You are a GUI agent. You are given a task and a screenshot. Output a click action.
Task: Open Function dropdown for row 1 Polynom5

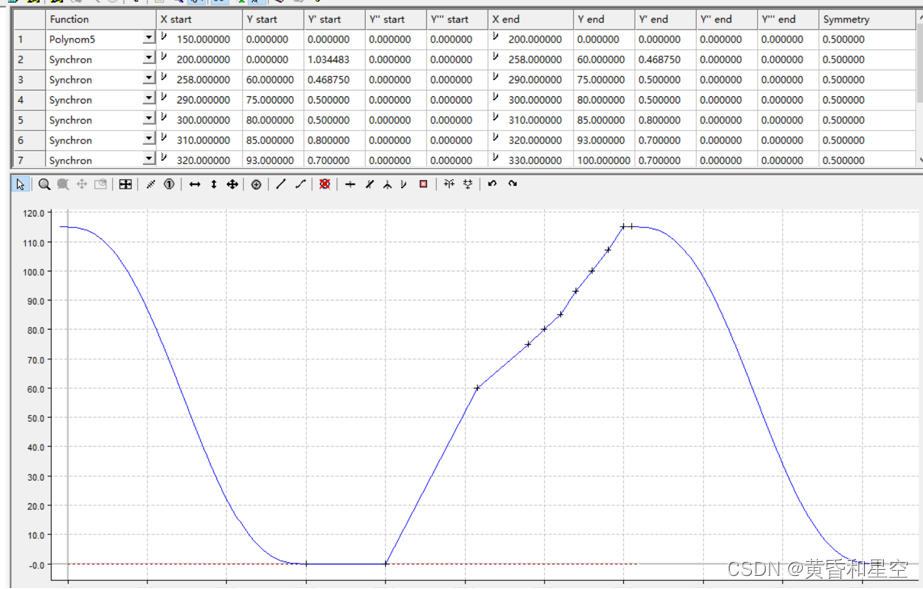point(148,38)
